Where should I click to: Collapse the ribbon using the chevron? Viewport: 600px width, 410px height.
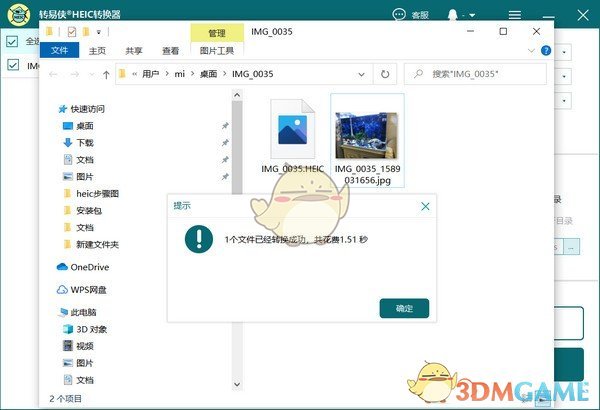tap(531, 51)
